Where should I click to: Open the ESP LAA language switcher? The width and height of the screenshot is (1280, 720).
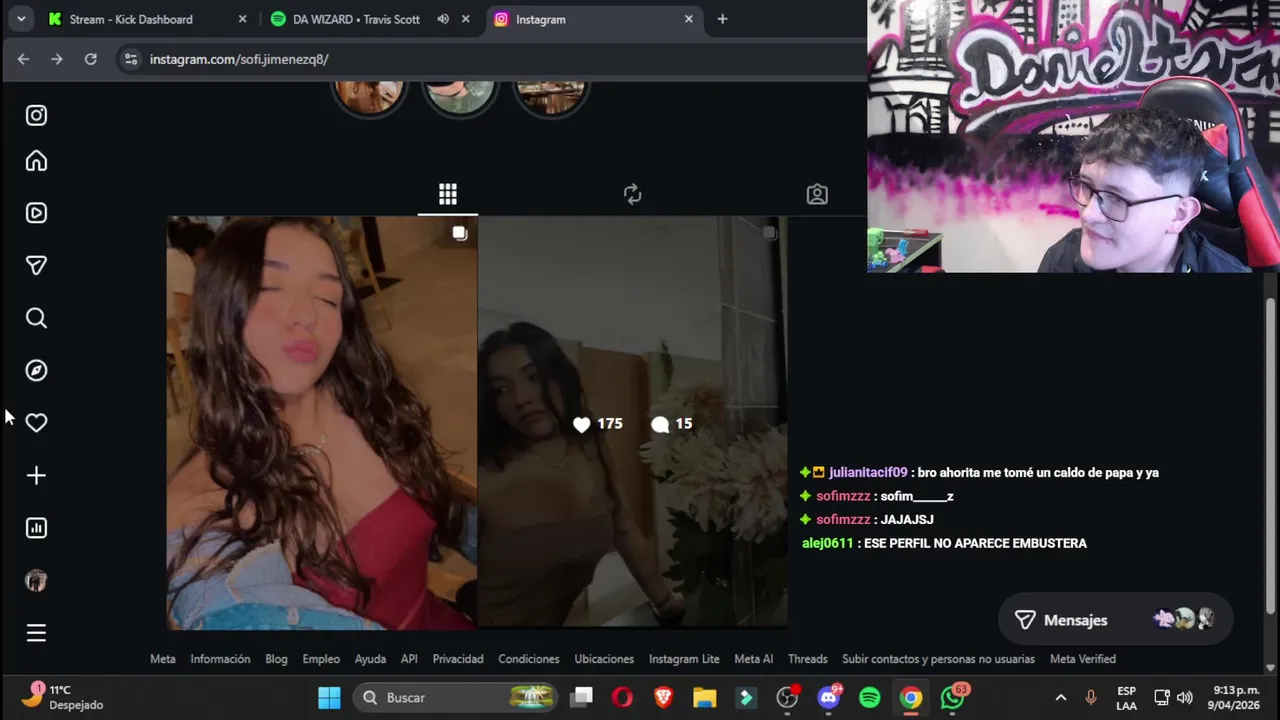click(1127, 697)
